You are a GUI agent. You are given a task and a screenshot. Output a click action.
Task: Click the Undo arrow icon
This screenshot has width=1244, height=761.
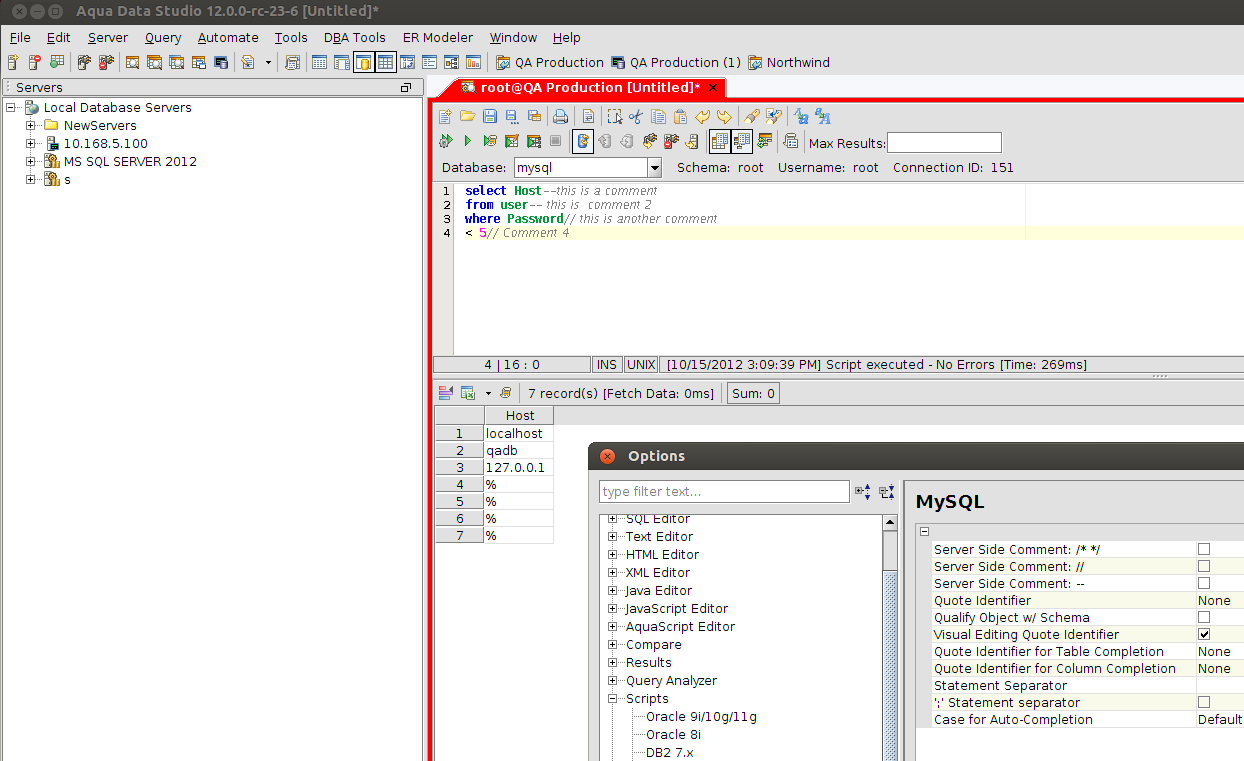pos(703,116)
